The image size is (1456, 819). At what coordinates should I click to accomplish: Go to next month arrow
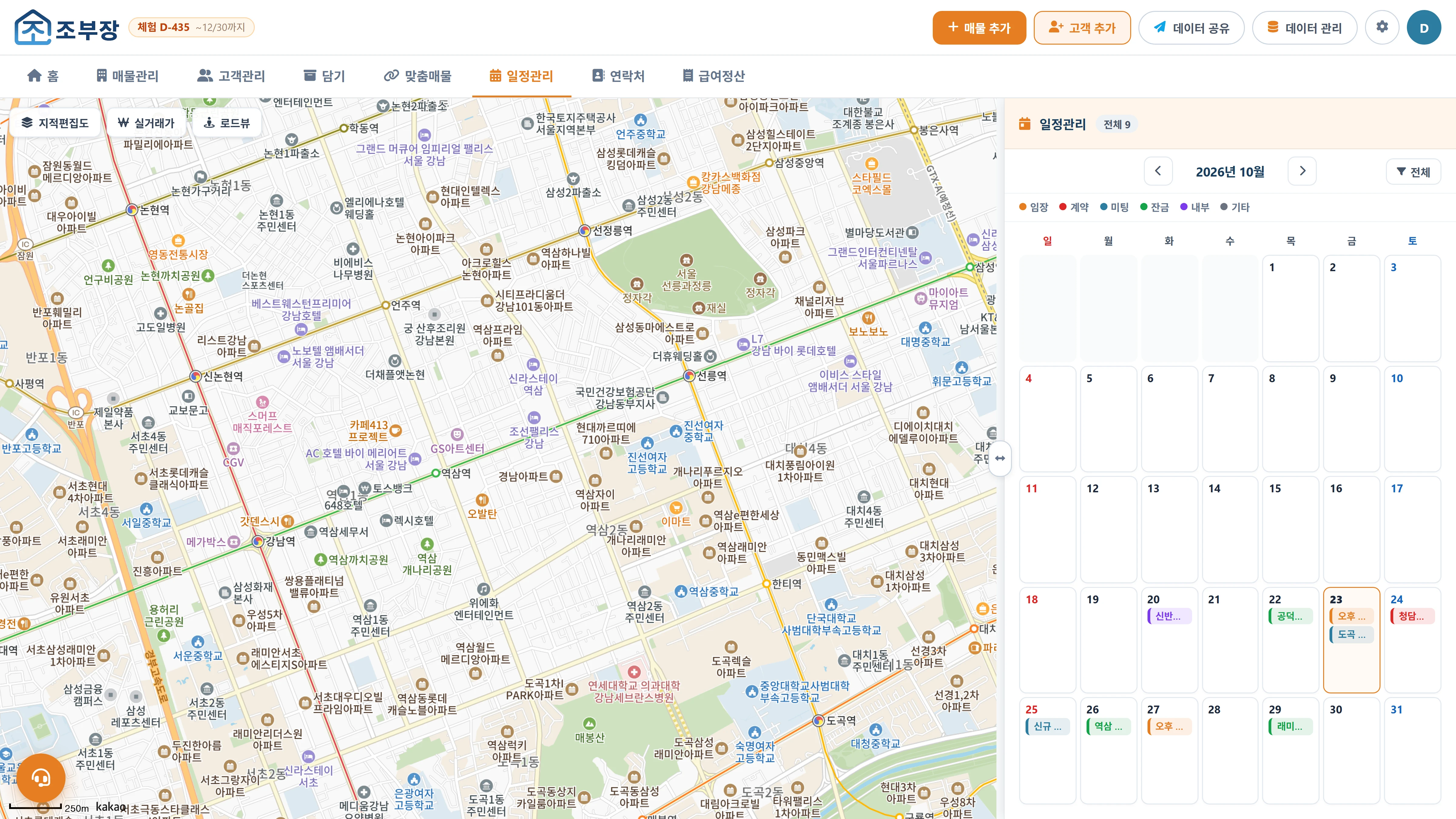(1302, 171)
